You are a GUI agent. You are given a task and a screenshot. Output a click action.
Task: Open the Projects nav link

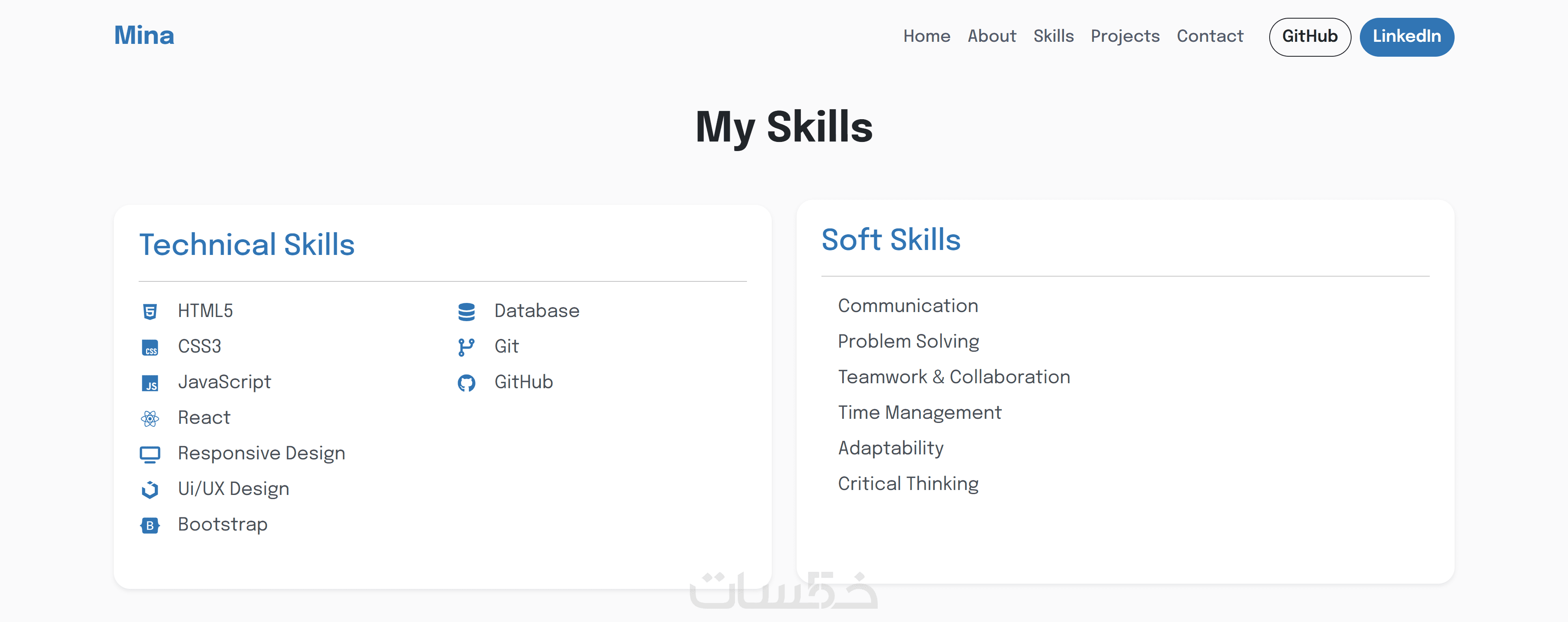[1125, 36]
